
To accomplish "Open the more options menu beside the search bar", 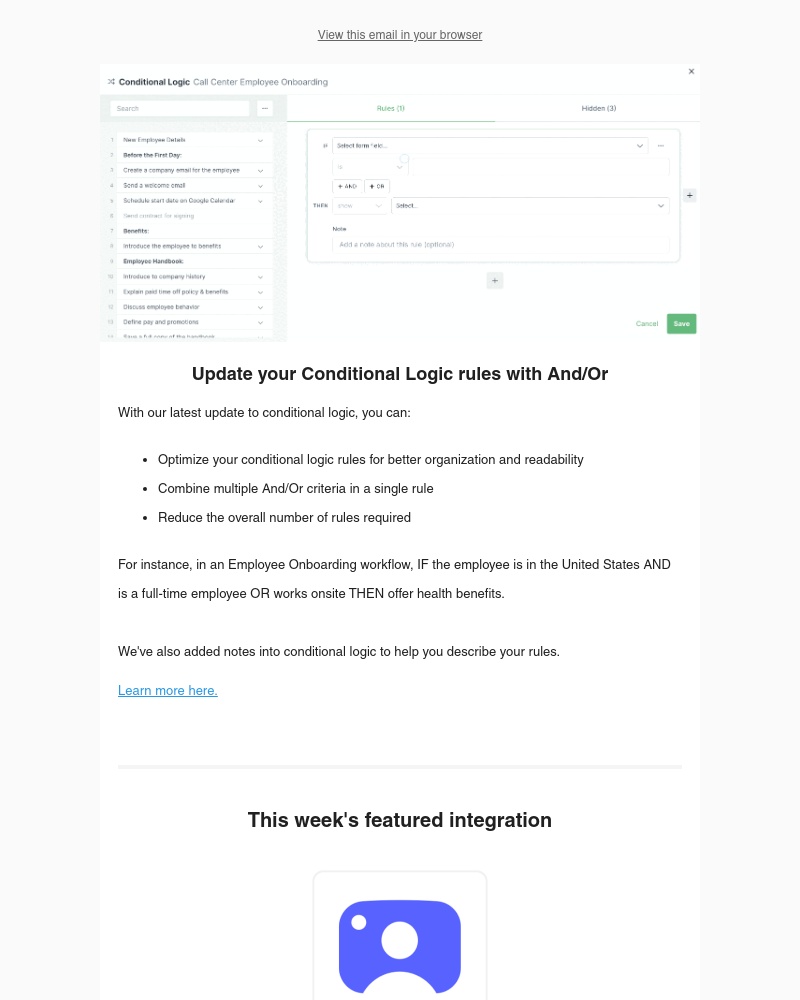I will [x=265, y=108].
